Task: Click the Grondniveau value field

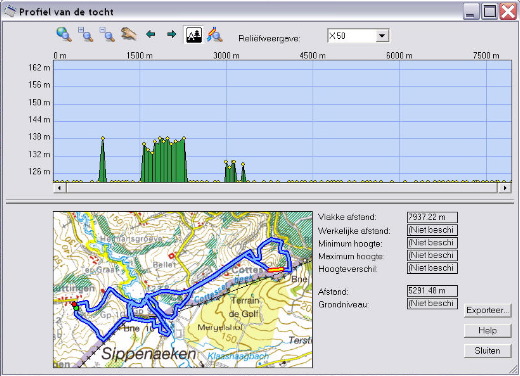Action: click(x=432, y=303)
